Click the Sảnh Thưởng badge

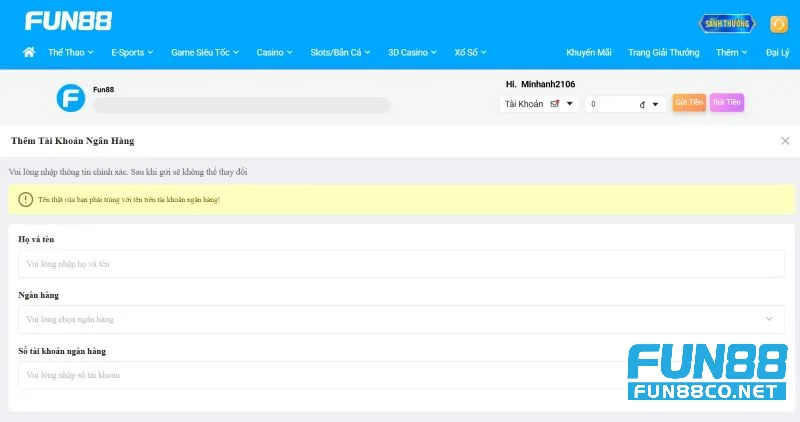tap(727, 23)
